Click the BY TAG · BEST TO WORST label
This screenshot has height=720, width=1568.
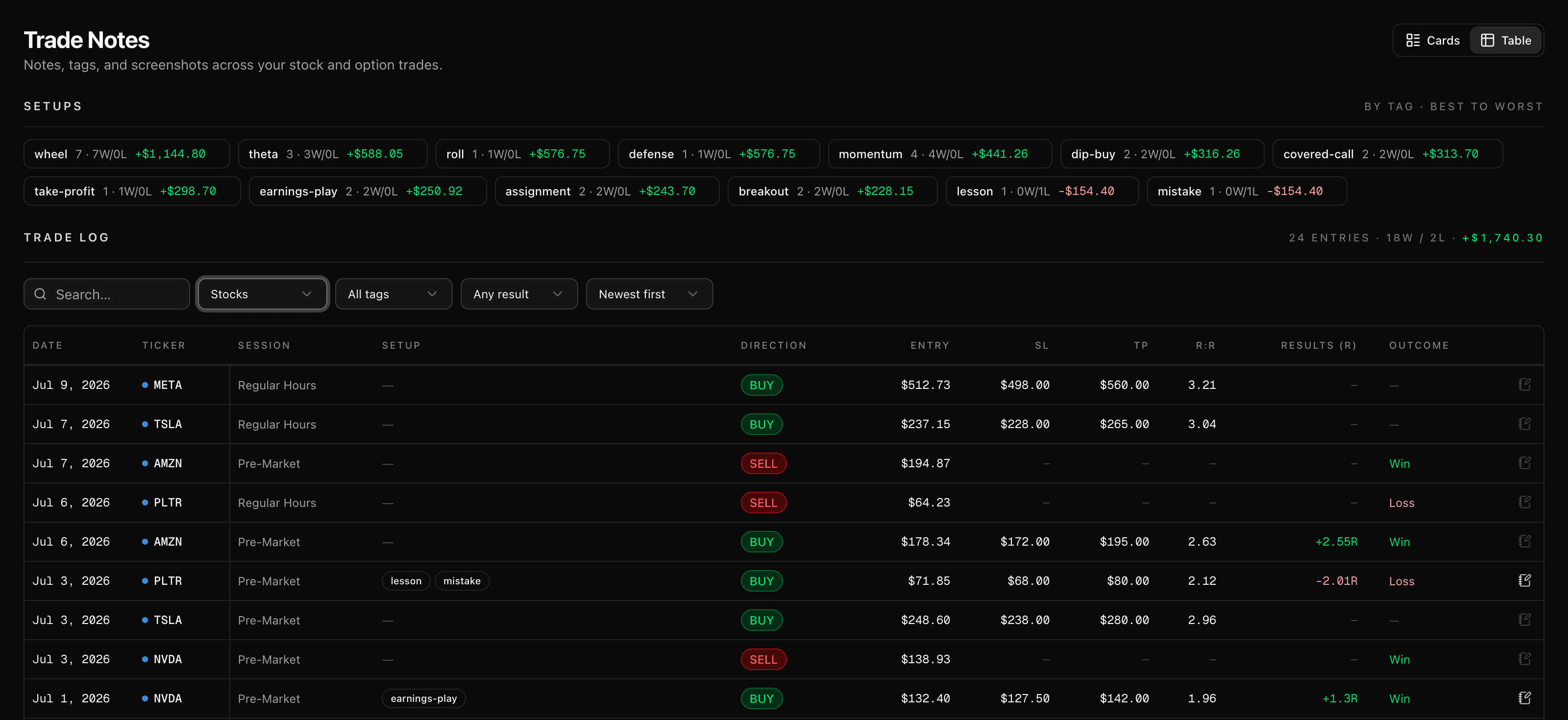pos(1453,106)
